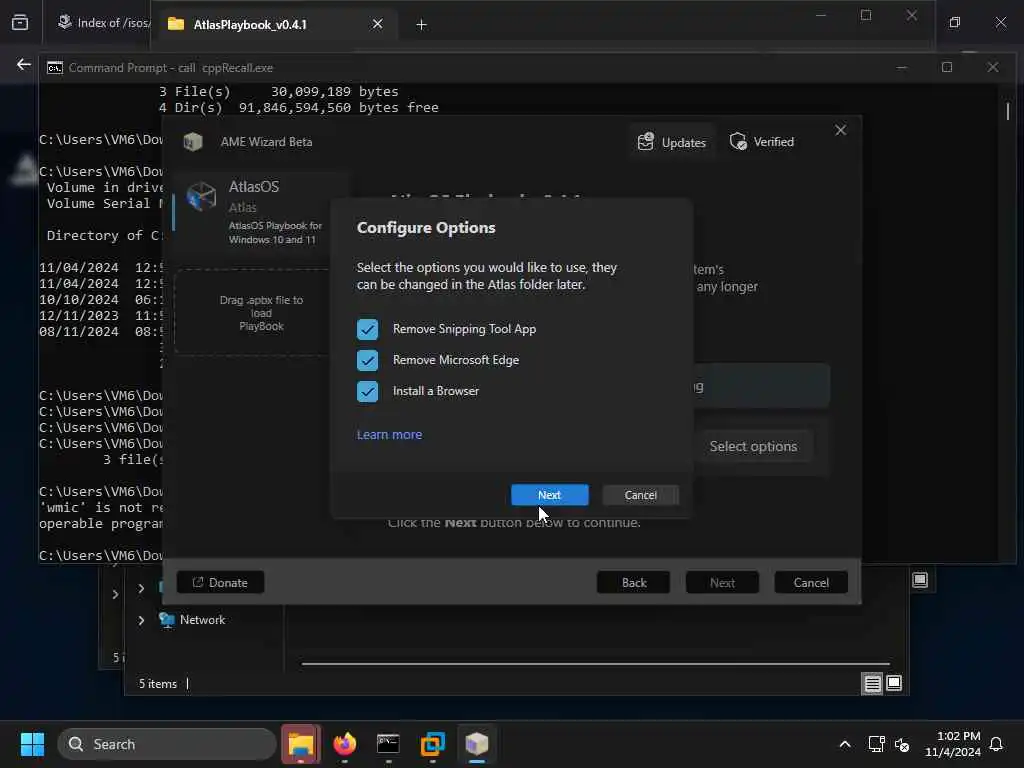Viewport: 1024px width, 768px height.
Task: Select Network in File Explorer sidebar
Action: (202, 620)
